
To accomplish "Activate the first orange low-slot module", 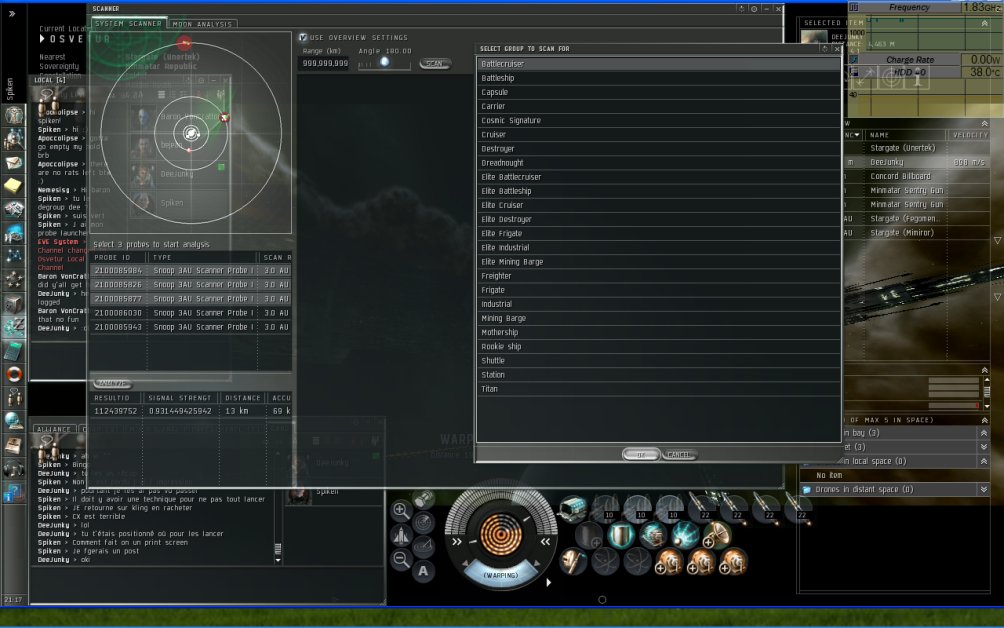I will (x=668, y=562).
